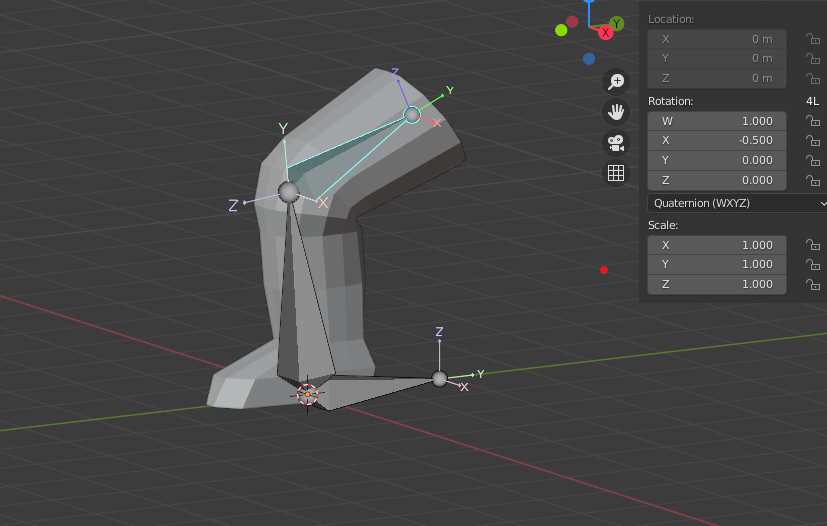Select the pan hand viewport icon

pyautogui.click(x=616, y=112)
